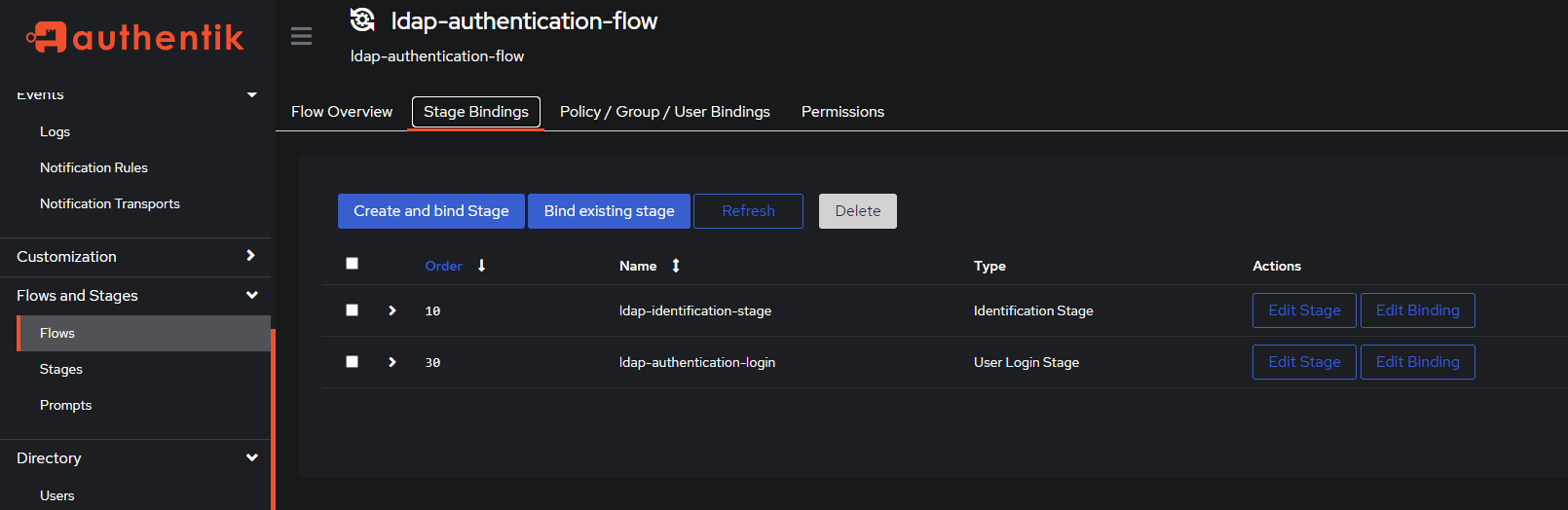Screen dimensions: 1568x510
Task: Sort by Name column arrows icon
Action: (676, 266)
